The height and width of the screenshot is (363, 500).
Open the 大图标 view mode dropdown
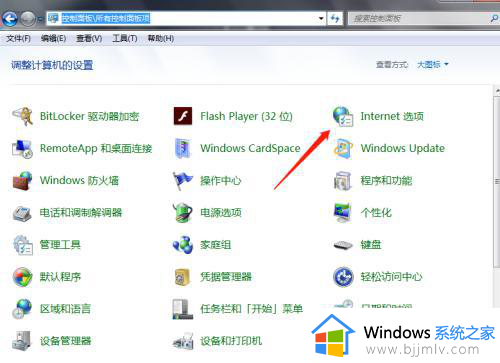(433, 64)
